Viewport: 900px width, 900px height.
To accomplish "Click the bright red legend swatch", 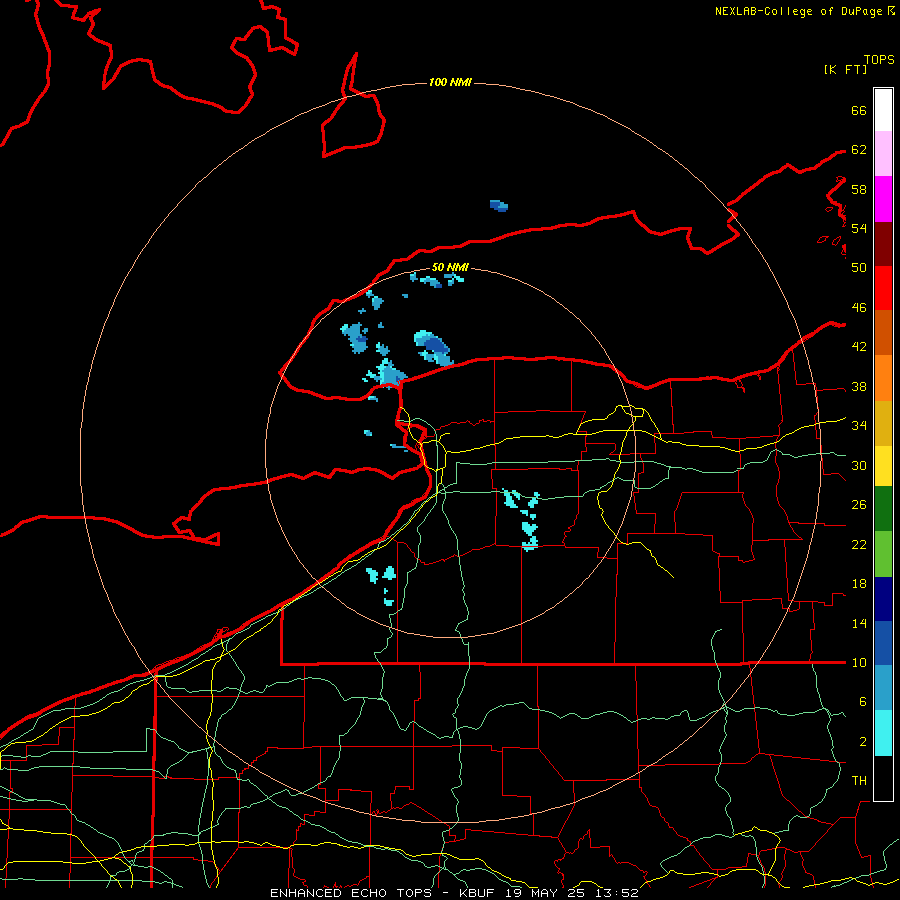I will click(x=883, y=288).
